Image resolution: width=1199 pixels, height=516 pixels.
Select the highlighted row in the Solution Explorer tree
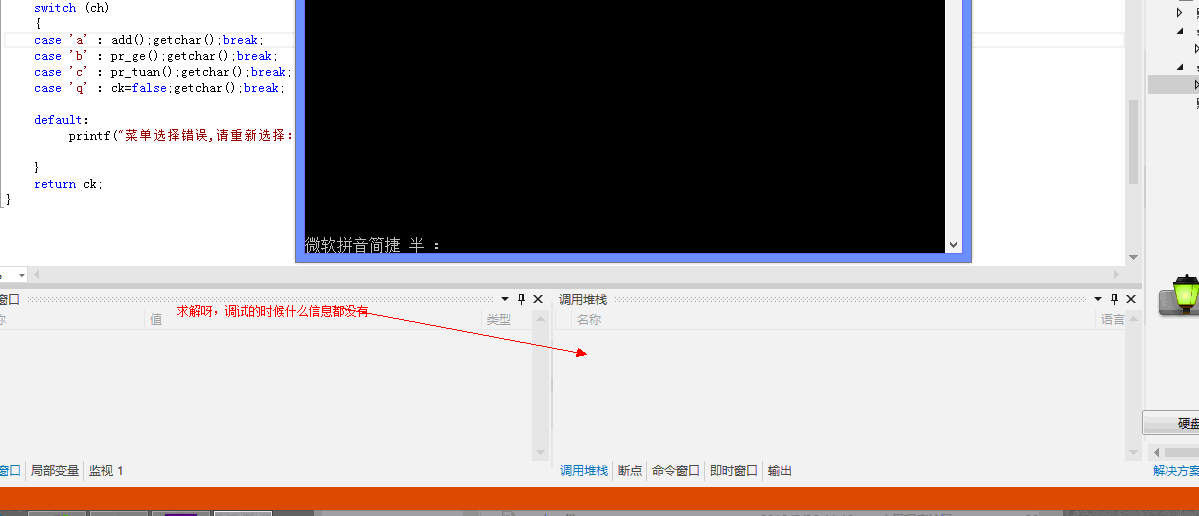[x=1173, y=84]
